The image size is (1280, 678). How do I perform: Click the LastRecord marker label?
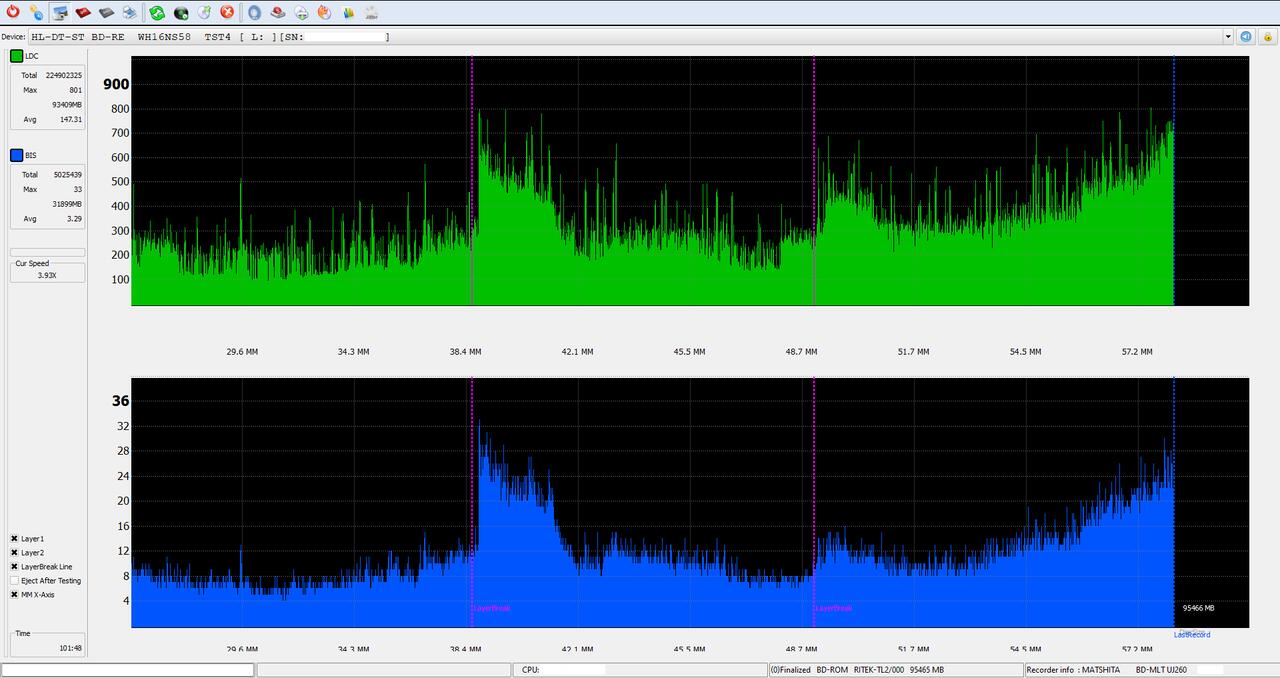(x=1192, y=634)
